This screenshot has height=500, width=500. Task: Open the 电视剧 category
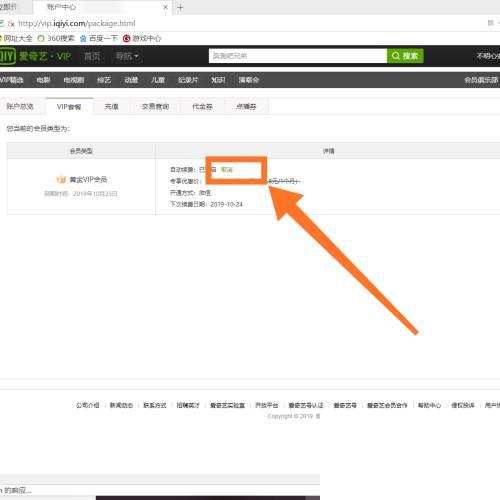74,80
